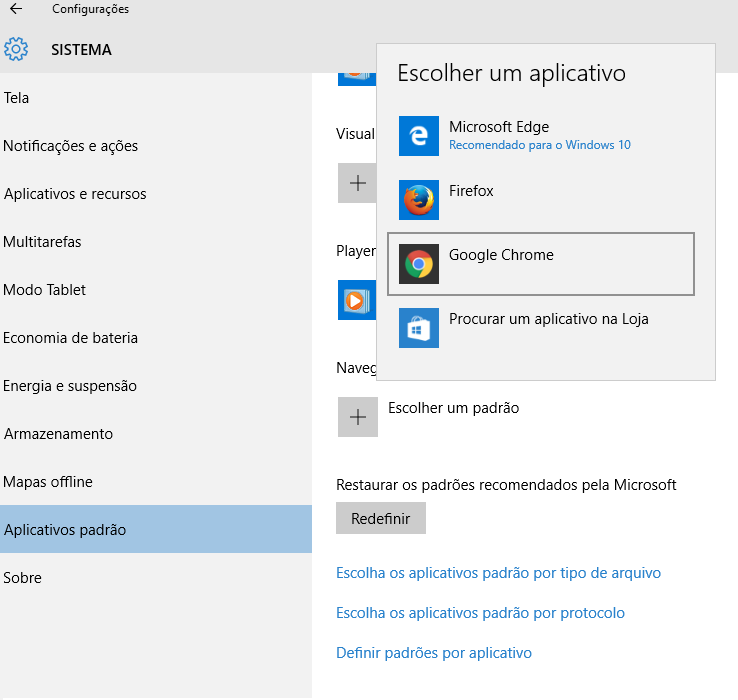
Task: Select Aplicativos padrão in the sidebar
Action: click(x=156, y=529)
